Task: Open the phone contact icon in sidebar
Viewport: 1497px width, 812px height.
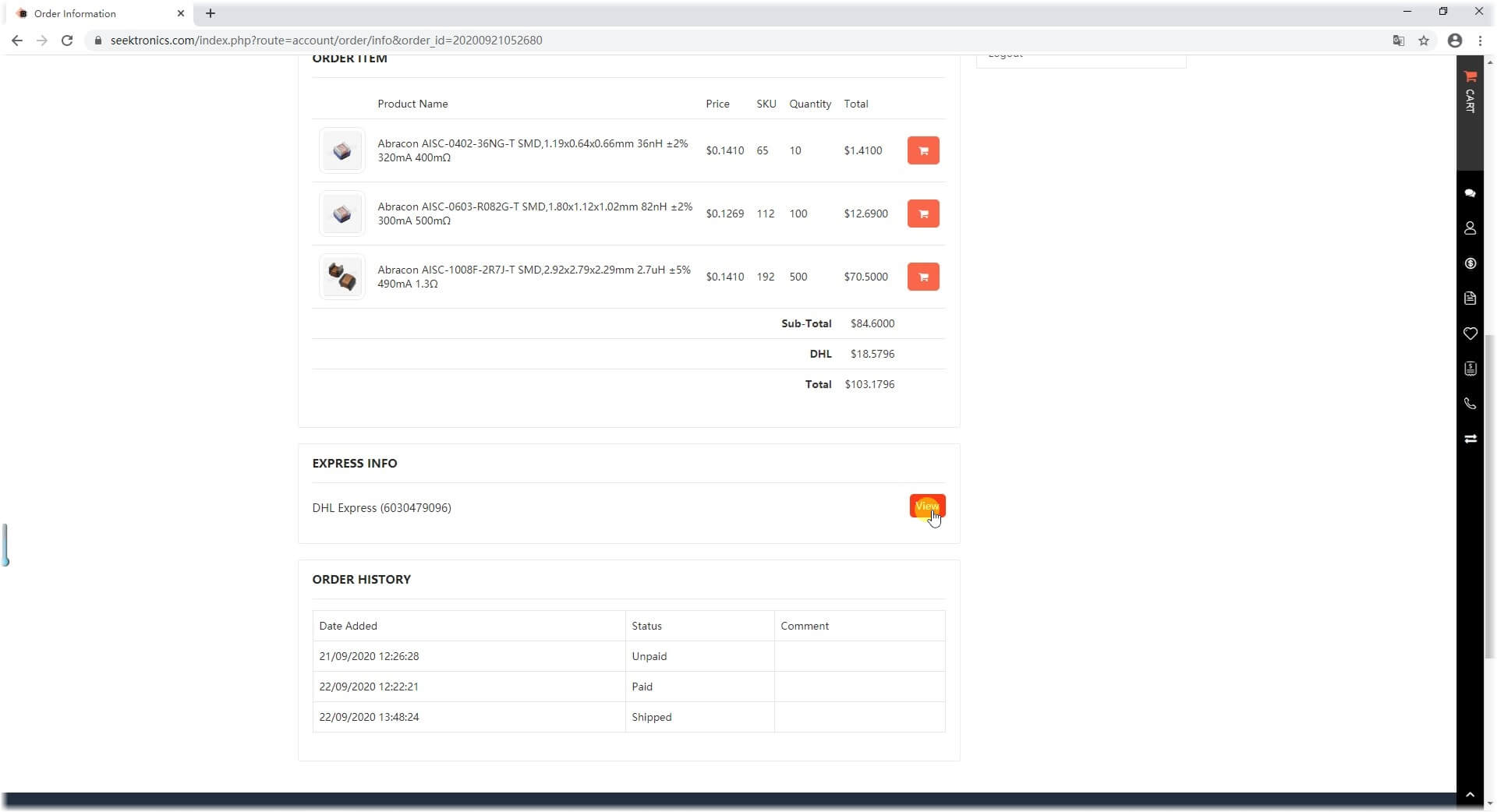Action: point(1470,404)
